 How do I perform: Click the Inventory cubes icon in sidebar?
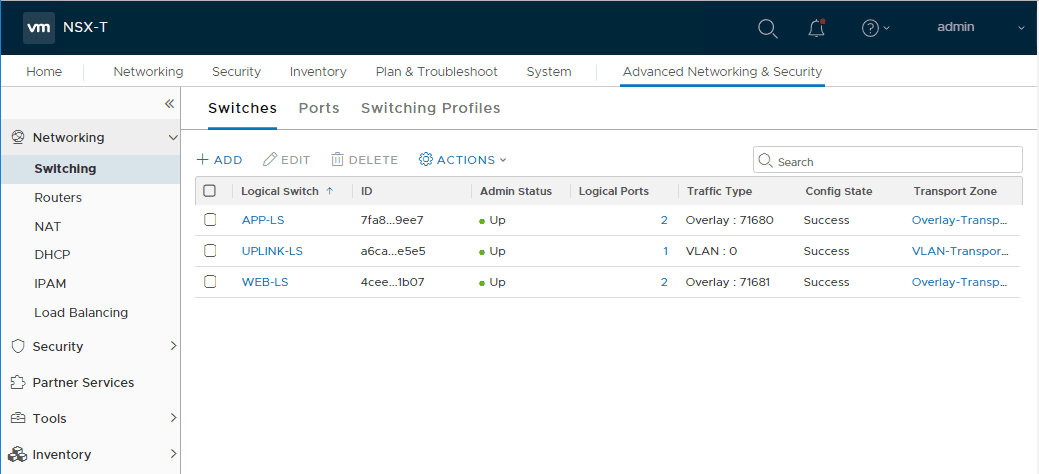point(17,454)
